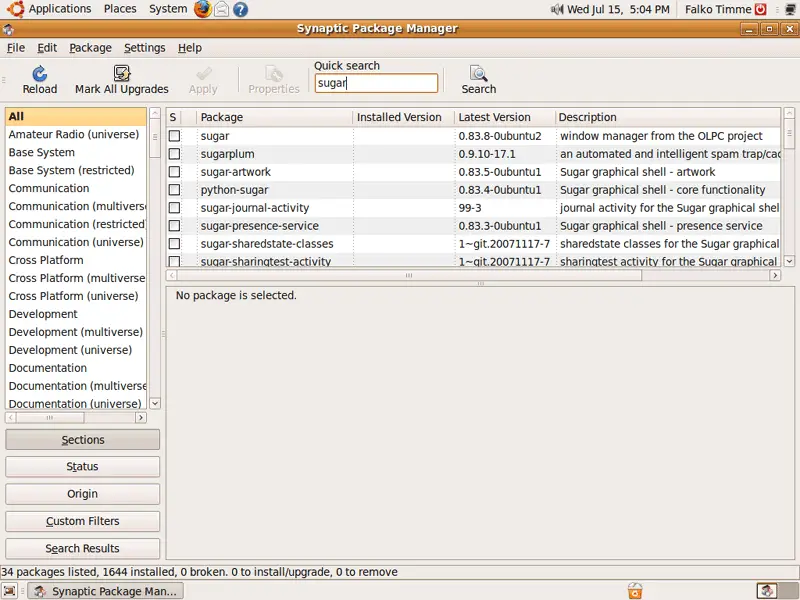
Task: Mark the sugar-journal-activity checkbox
Action: point(174,208)
